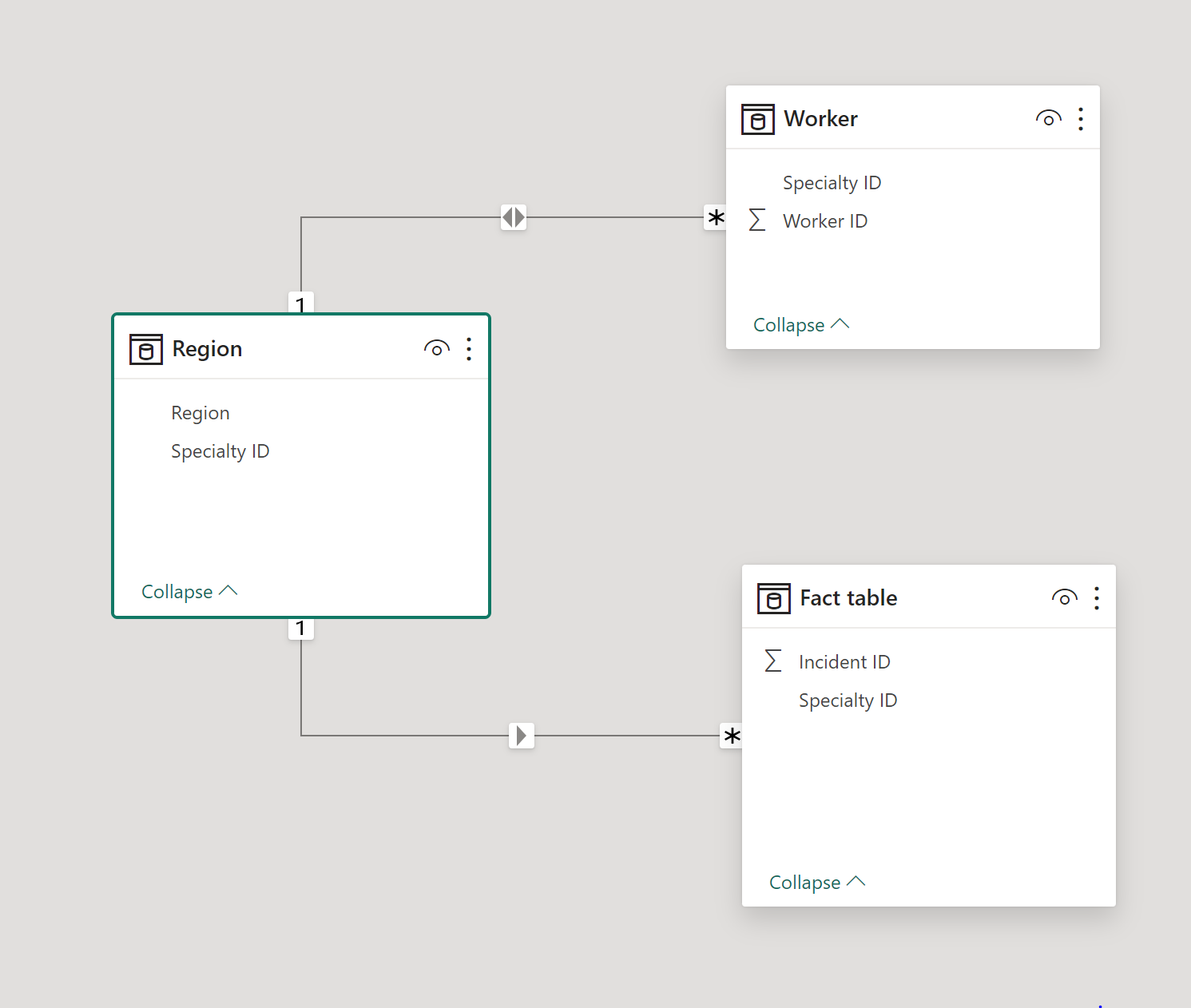Toggle visibility of the Fact table
Image resolution: width=1191 pixels, height=1008 pixels.
point(1065,598)
